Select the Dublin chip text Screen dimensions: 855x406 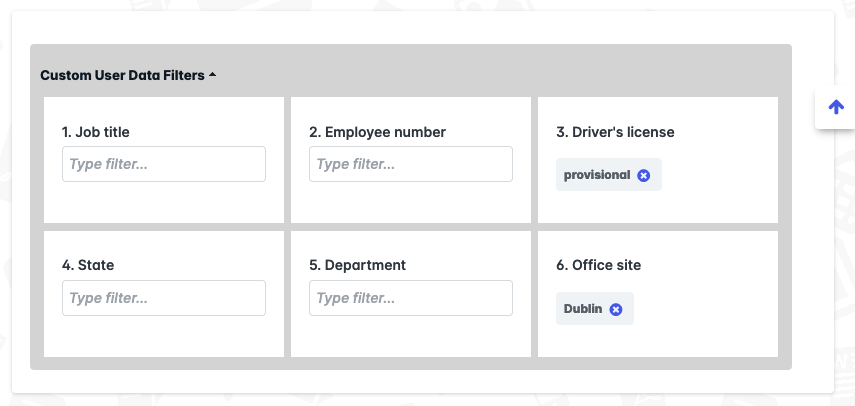pyautogui.click(x=583, y=309)
